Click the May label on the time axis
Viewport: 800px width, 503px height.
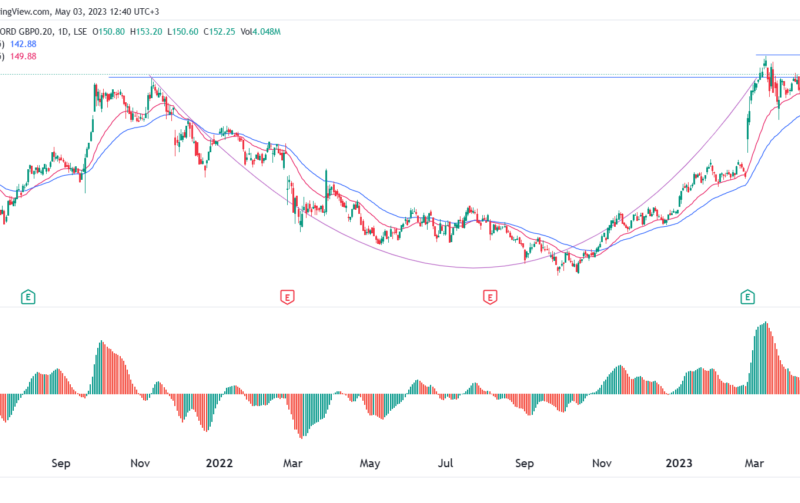click(370, 463)
